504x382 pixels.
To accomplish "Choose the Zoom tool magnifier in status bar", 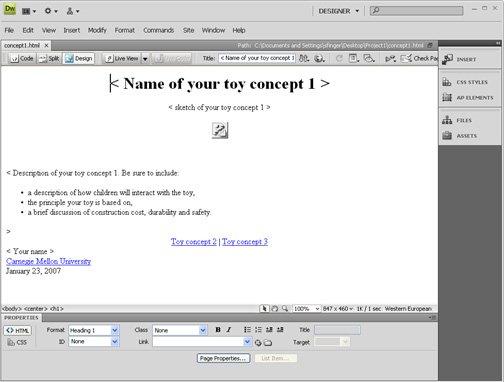I will [285, 309].
